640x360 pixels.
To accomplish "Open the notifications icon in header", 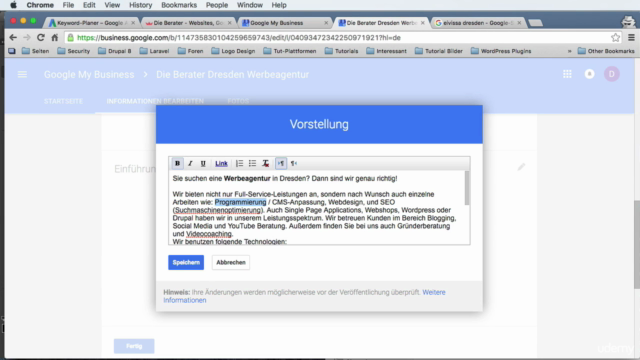I will [589, 74].
